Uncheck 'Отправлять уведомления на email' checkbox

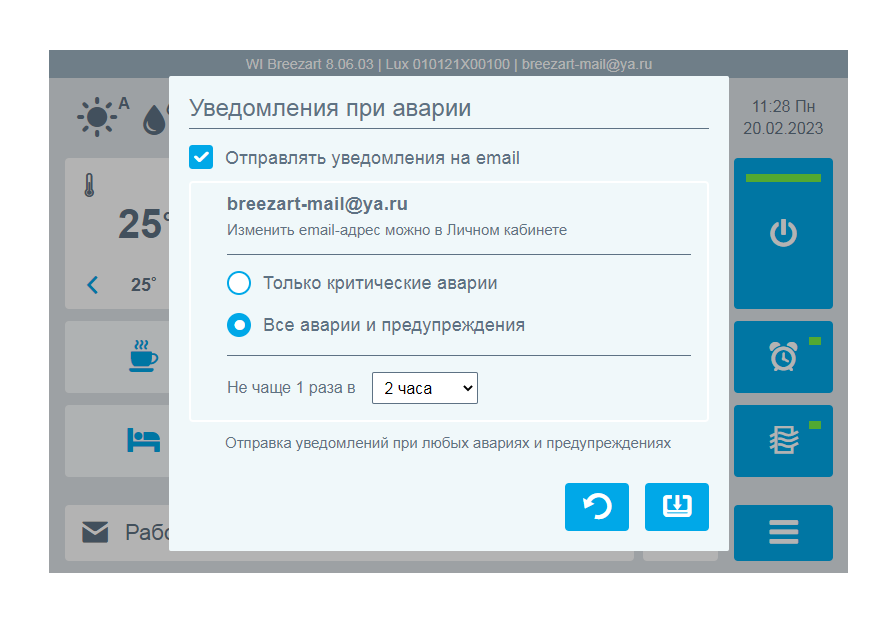click(201, 157)
